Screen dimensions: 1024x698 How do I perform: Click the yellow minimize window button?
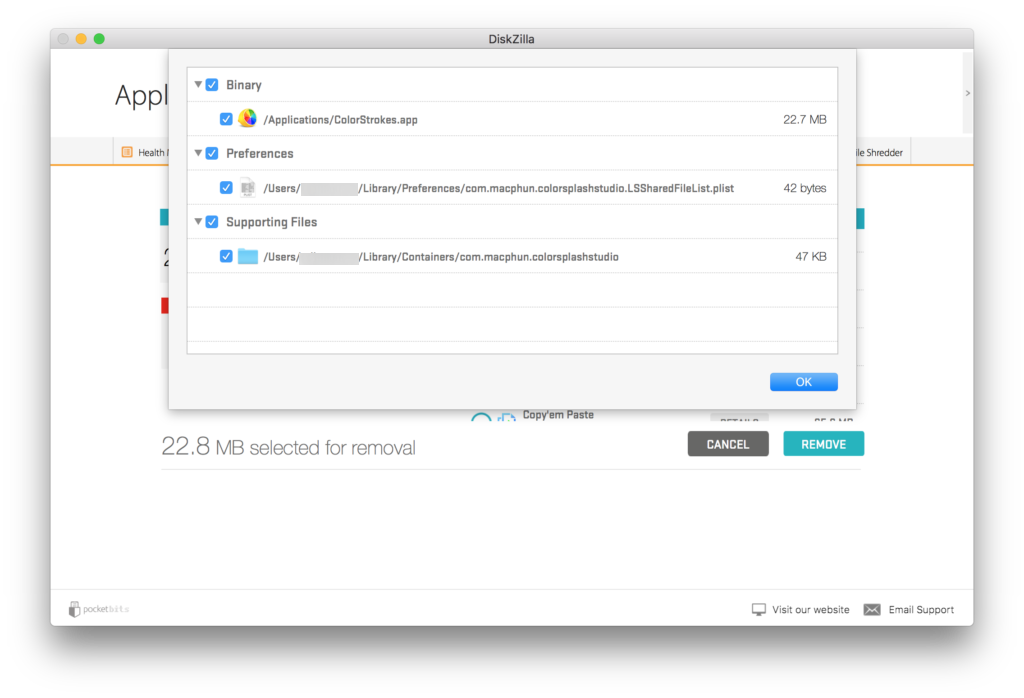tap(81, 39)
